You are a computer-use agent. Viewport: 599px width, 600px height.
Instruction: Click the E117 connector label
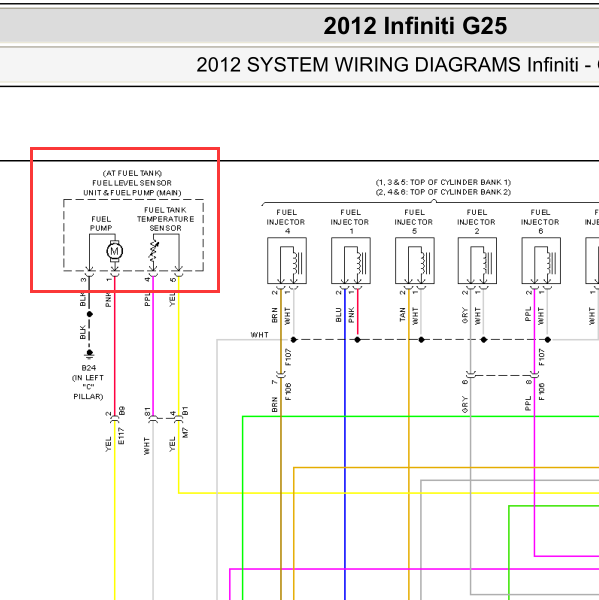pos(121,436)
